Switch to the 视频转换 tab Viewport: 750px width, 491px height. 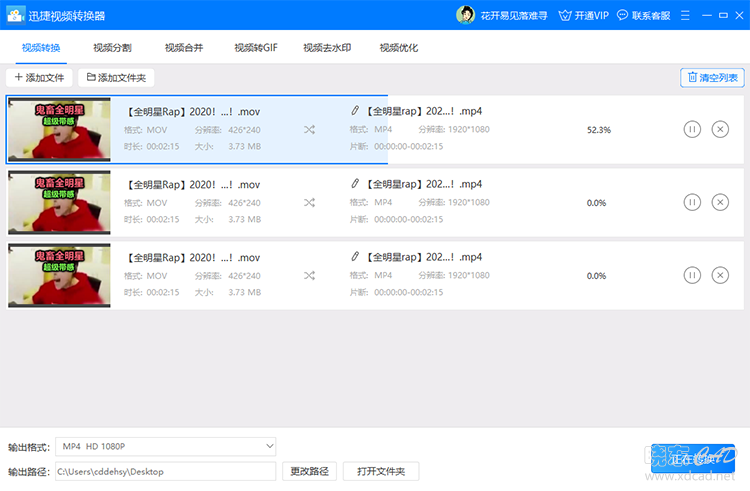click(x=41, y=48)
